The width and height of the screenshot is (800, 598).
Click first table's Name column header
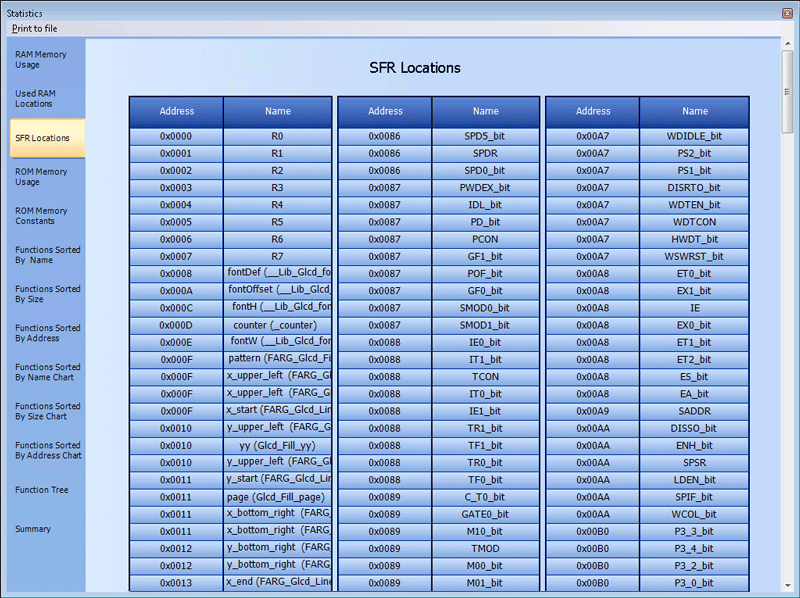click(x=278, y=112)
